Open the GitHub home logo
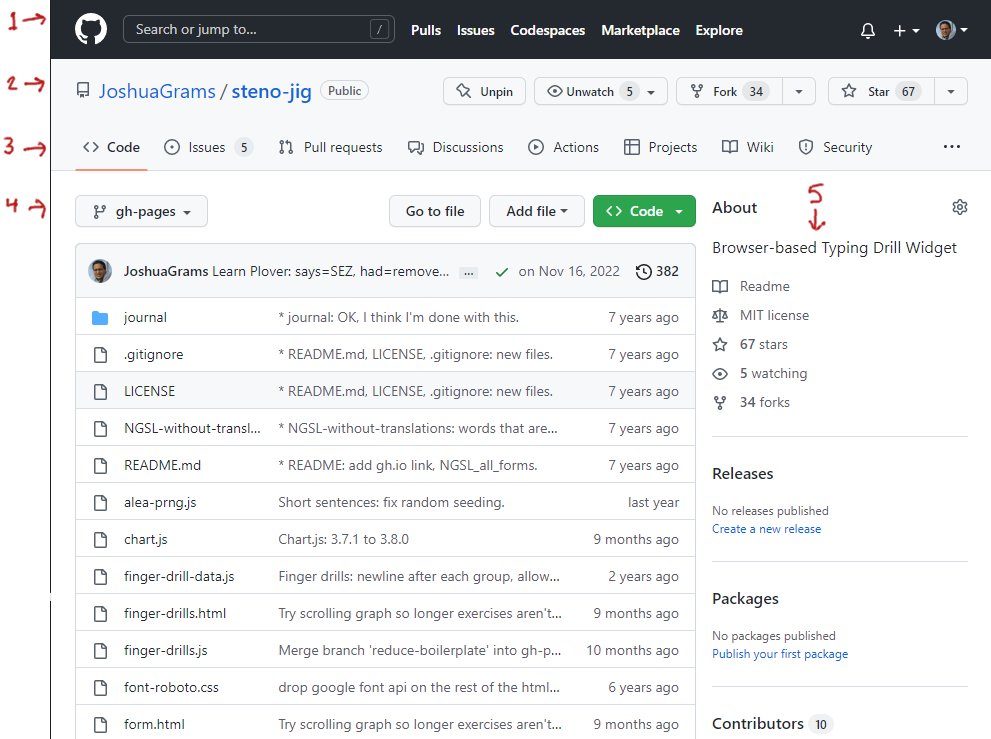Screen dimensions: 991x739 click(x=91, y=30)
